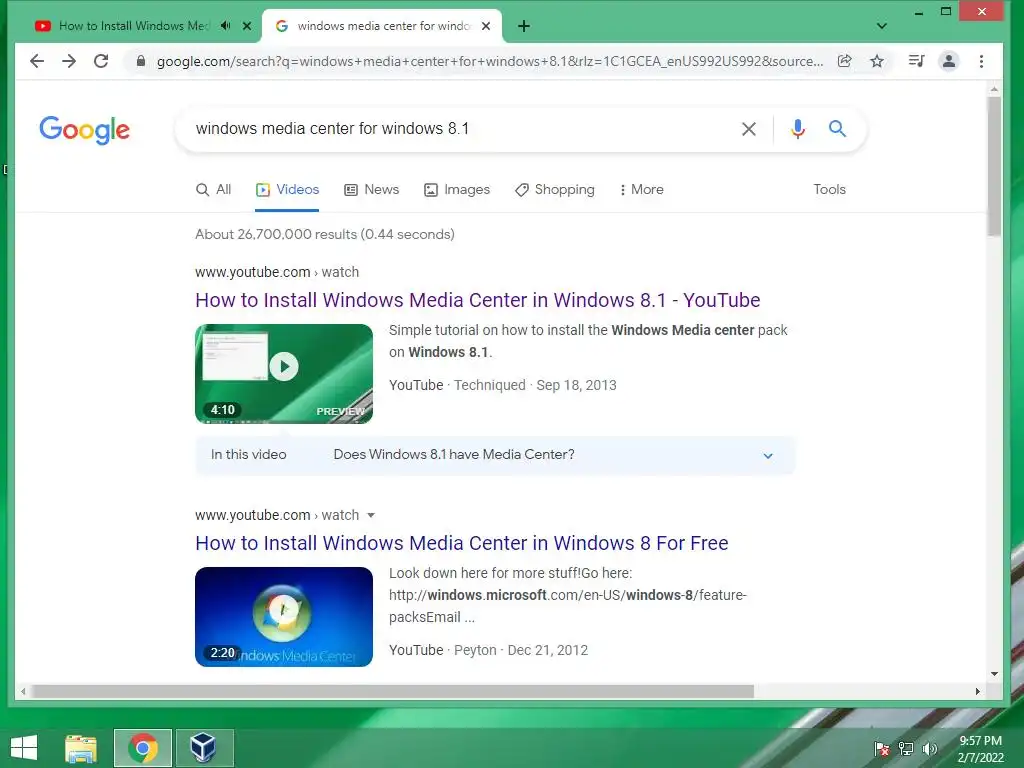1024x768 pixels.
Task: Open the More search filters menu
Action: (x=641, y=189)
